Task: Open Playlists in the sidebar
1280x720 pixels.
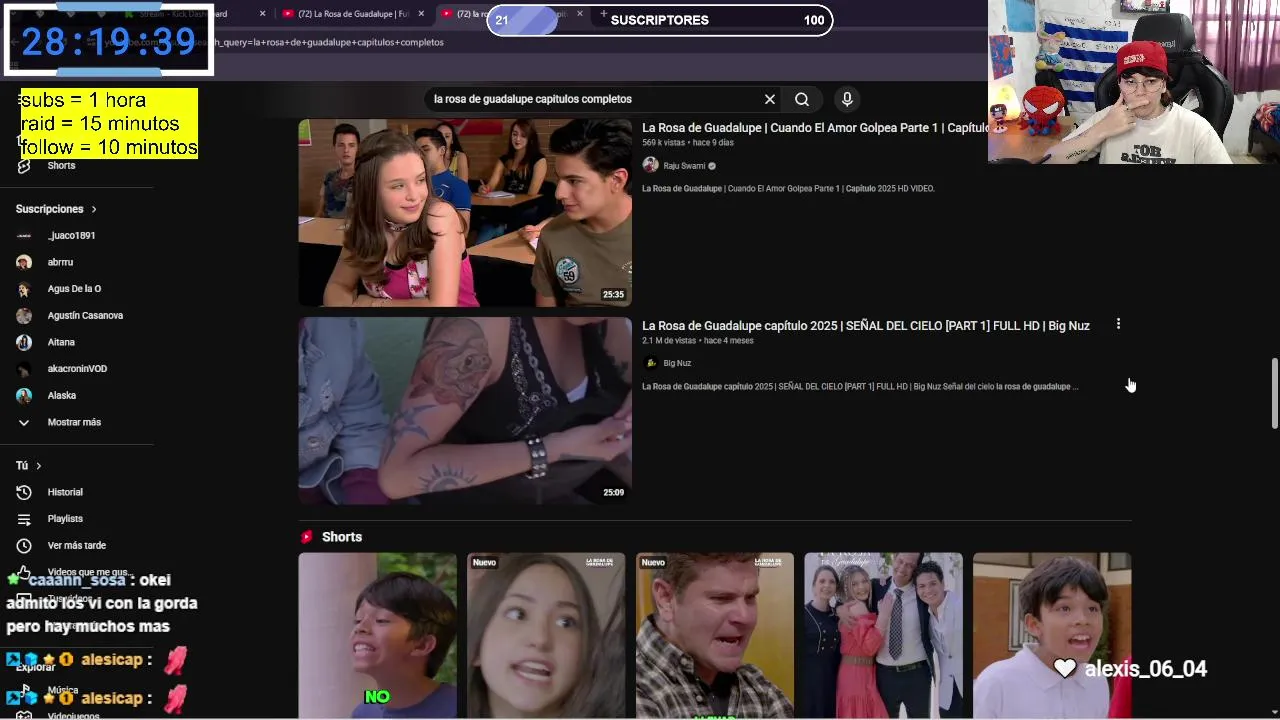Action: (x=65, y=519)
